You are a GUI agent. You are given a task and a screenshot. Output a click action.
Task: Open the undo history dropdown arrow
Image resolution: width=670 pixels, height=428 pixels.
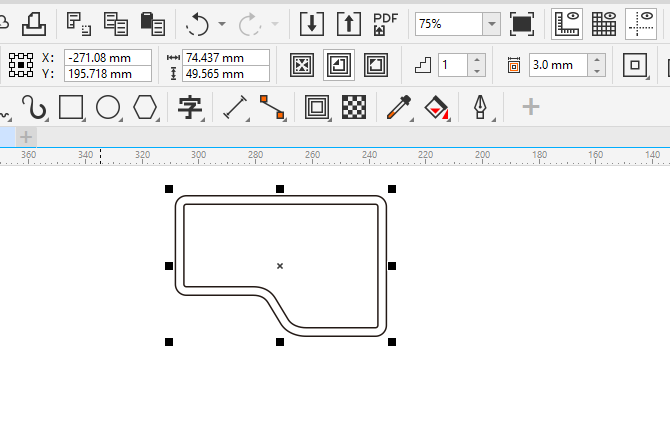point(222,24)
